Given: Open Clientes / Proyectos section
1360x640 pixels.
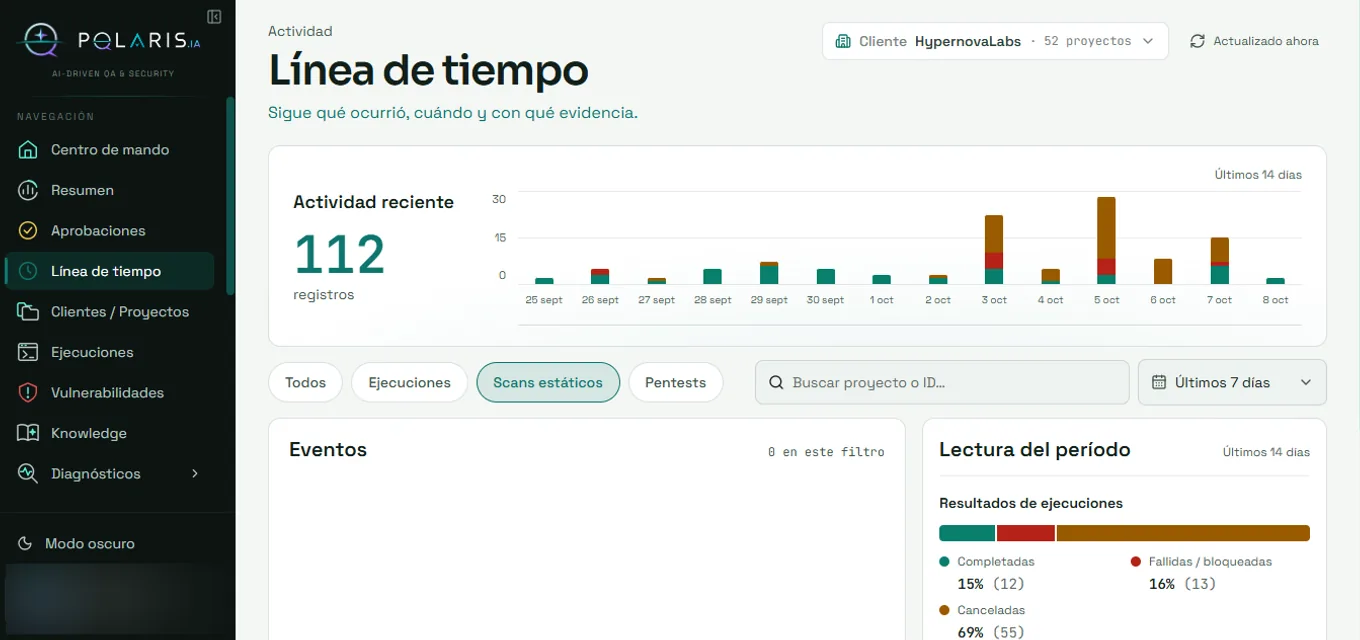Looking at the screenshot, I should click(x=109, y=312).
